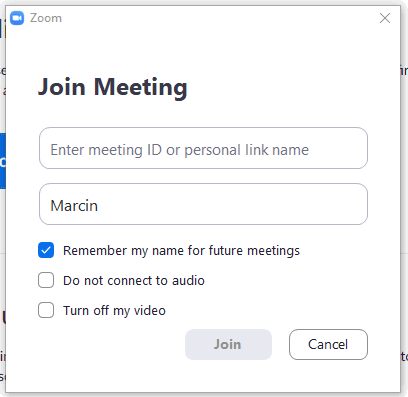
Task: Click the Join Meeting heading text
Action: click(113, 87)
